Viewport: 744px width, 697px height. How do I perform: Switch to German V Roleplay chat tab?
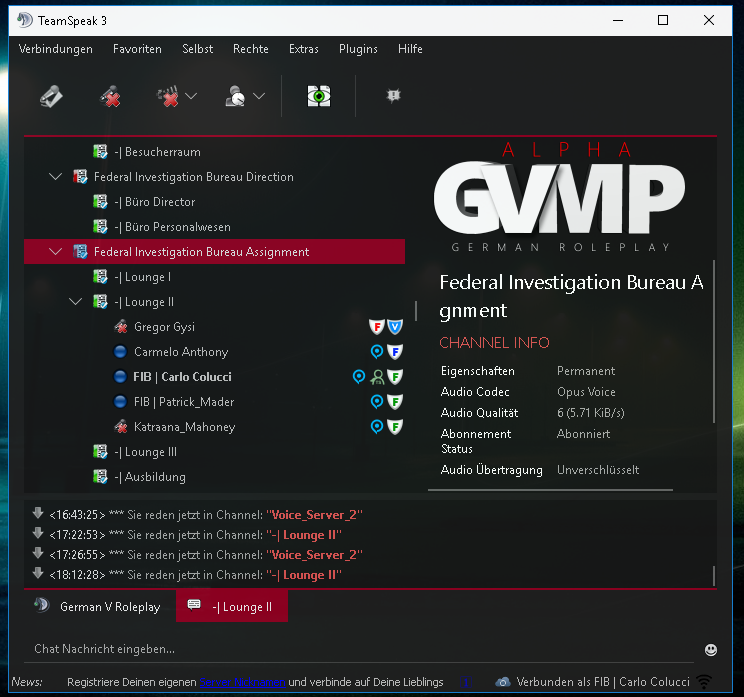(x=100, y=606)
